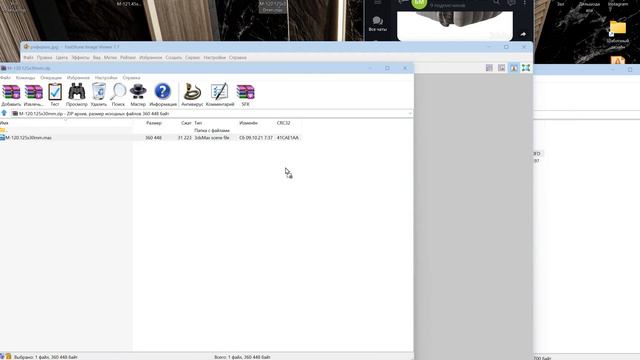Screen dimensions: 640x360
Task: Open the Комментарий (Comment) tool
Action: (x=220, y=95)
